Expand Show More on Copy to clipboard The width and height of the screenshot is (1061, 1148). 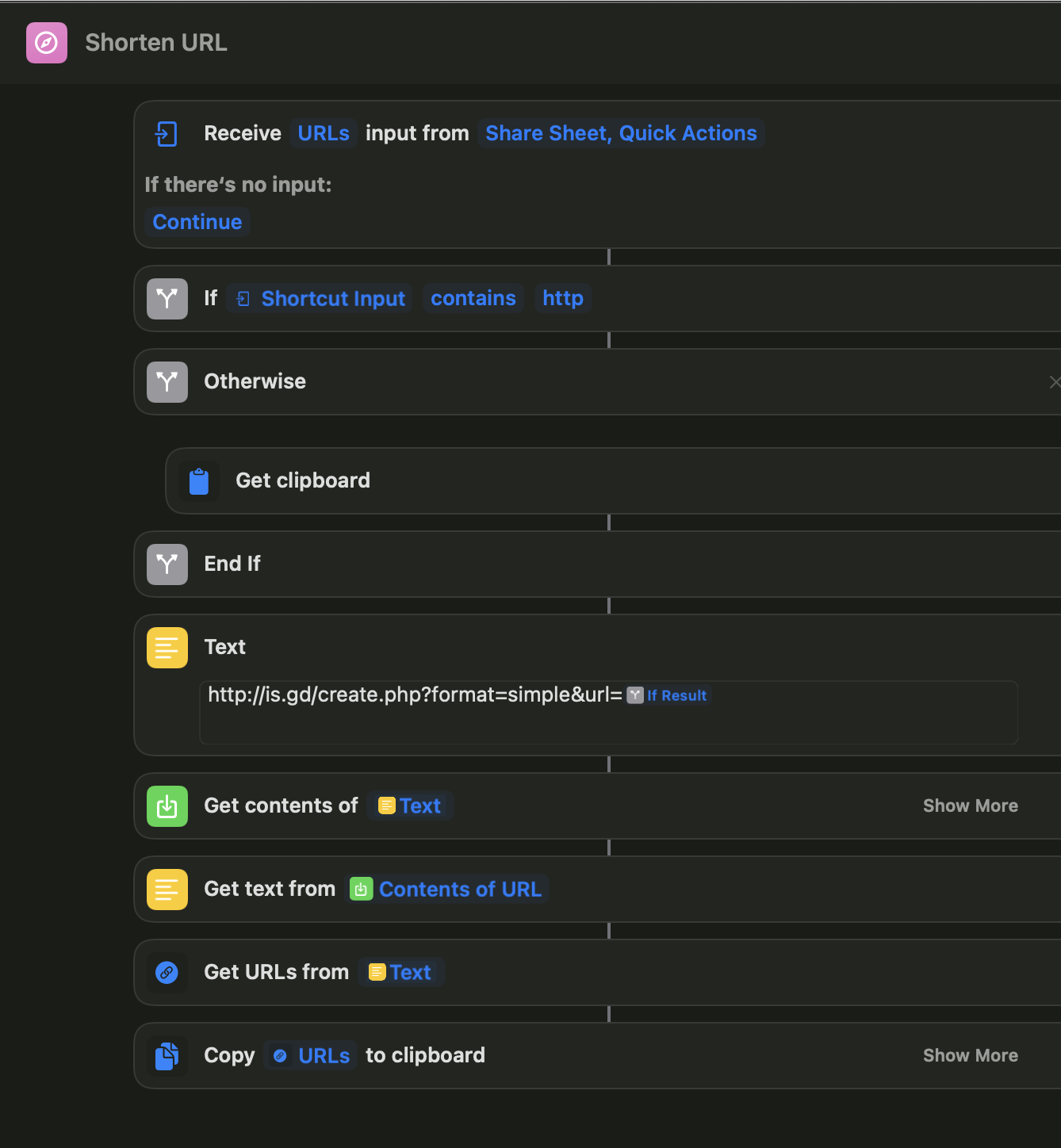[x=970, y=1055]
